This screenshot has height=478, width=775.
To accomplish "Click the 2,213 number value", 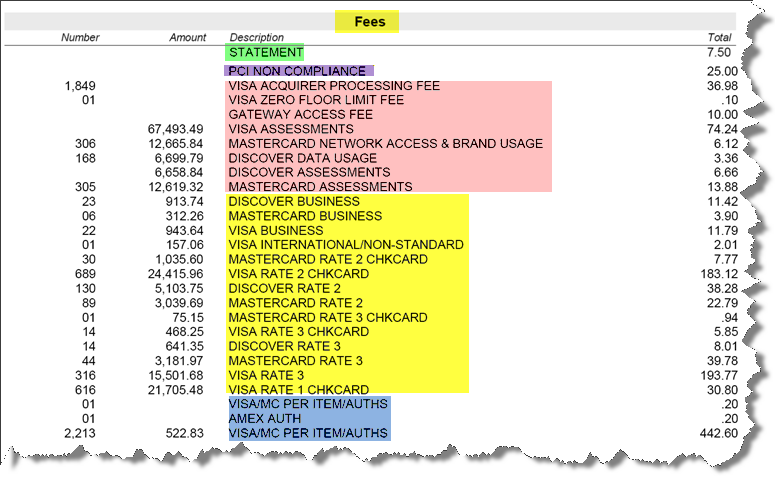I will (80, 434).
